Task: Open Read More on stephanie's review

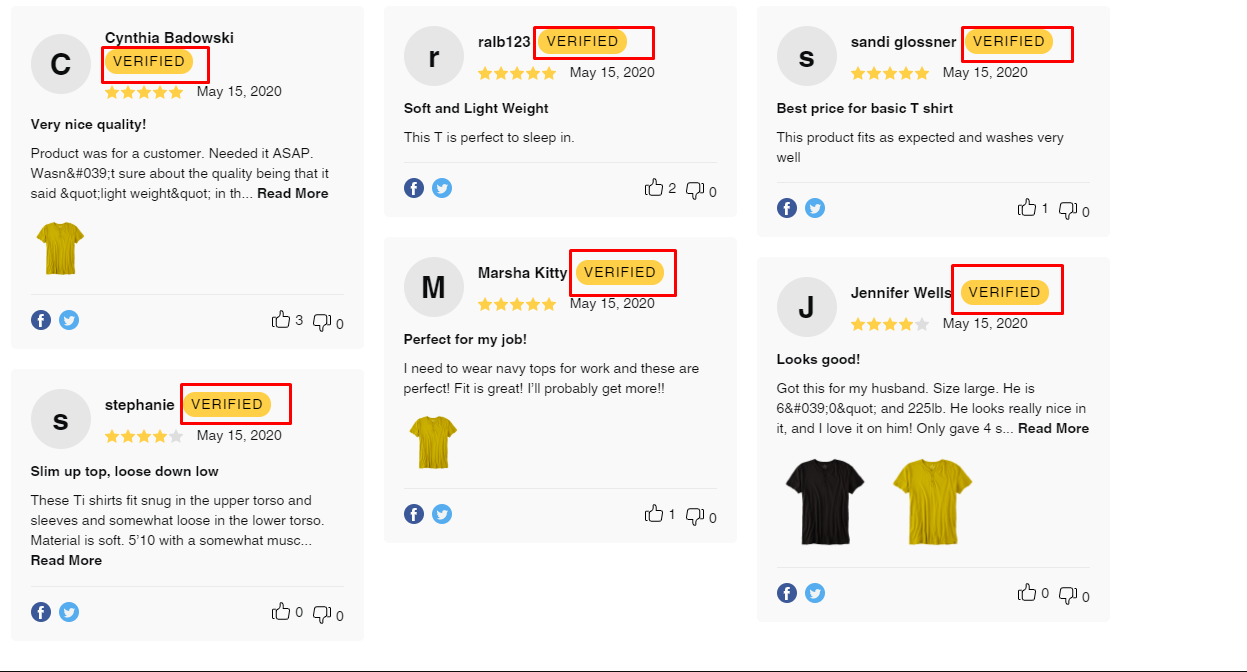Action: coord(66,560)
